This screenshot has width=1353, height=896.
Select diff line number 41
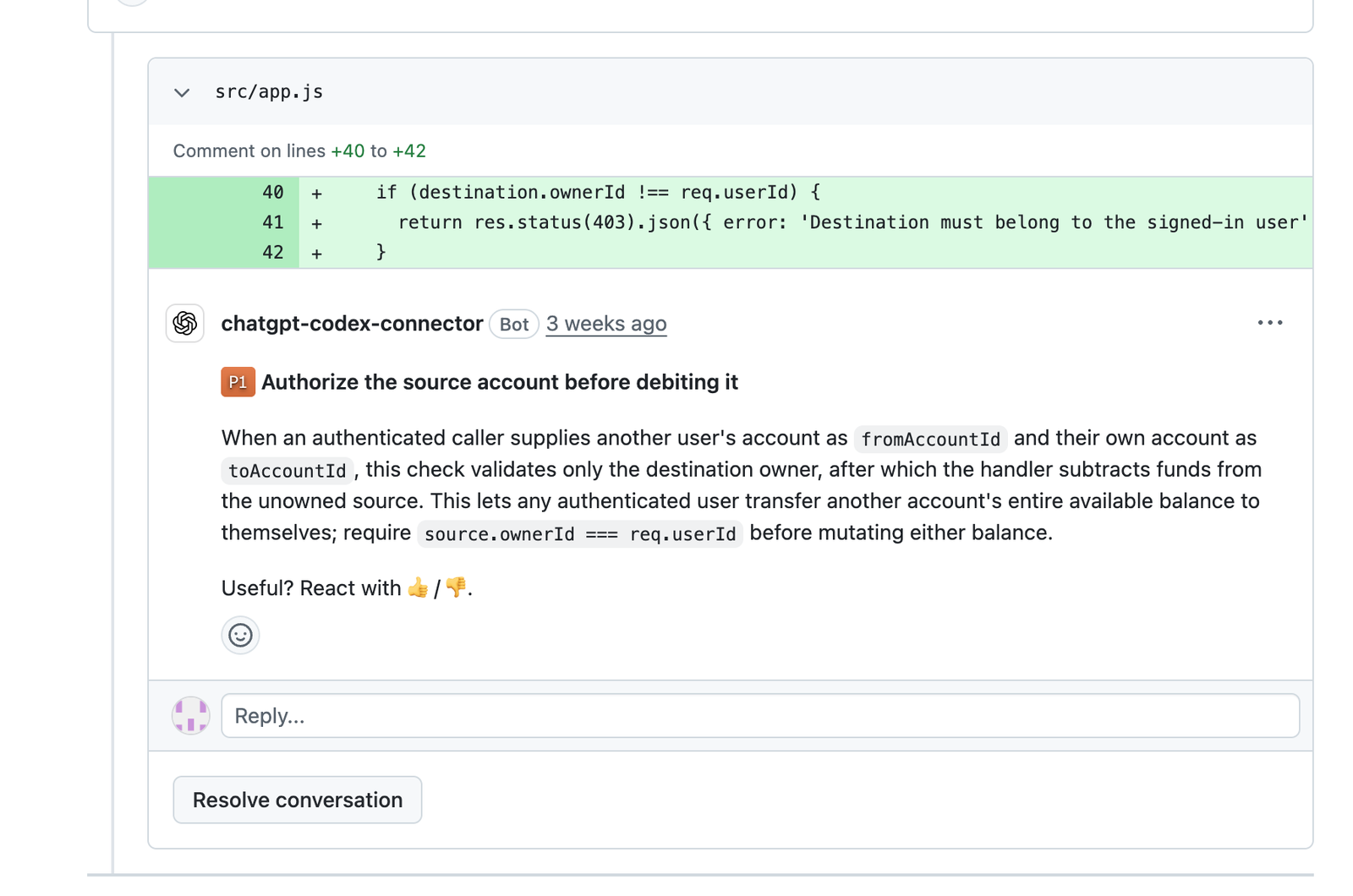(272, 222)
